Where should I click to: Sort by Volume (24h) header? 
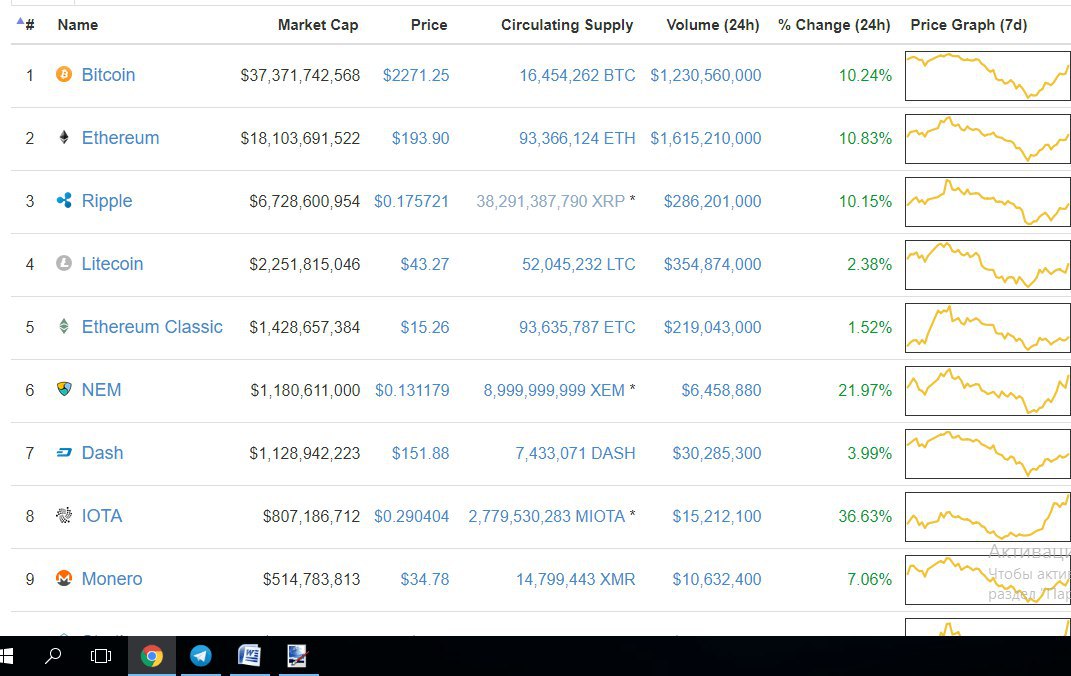coord(712,25)
